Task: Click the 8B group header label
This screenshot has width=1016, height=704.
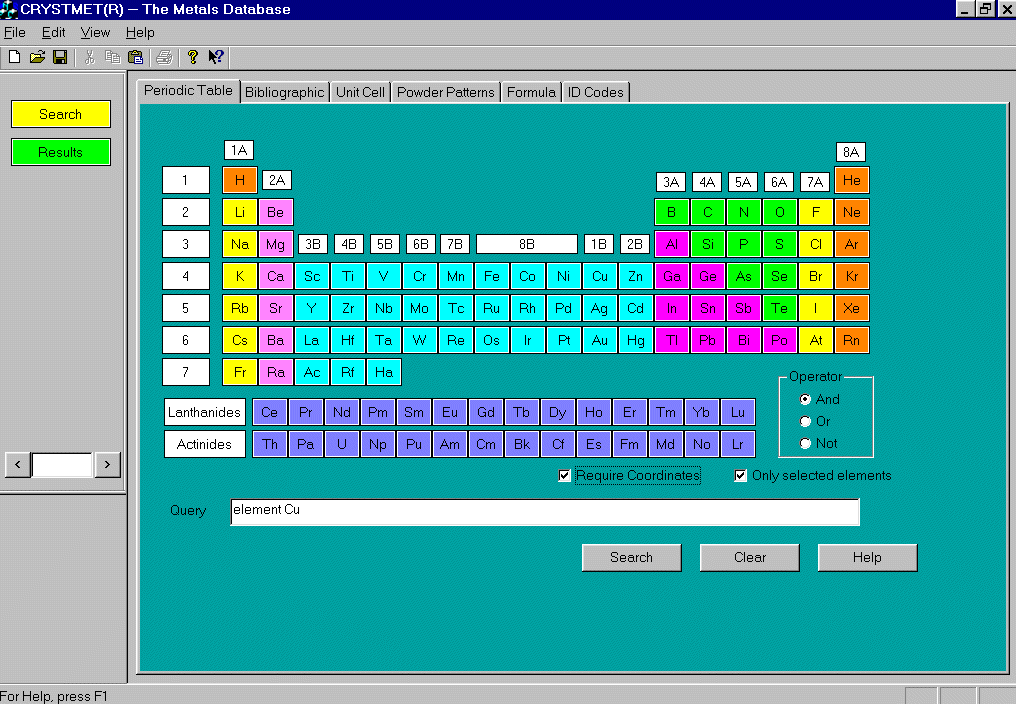Action: pos(527,244)
